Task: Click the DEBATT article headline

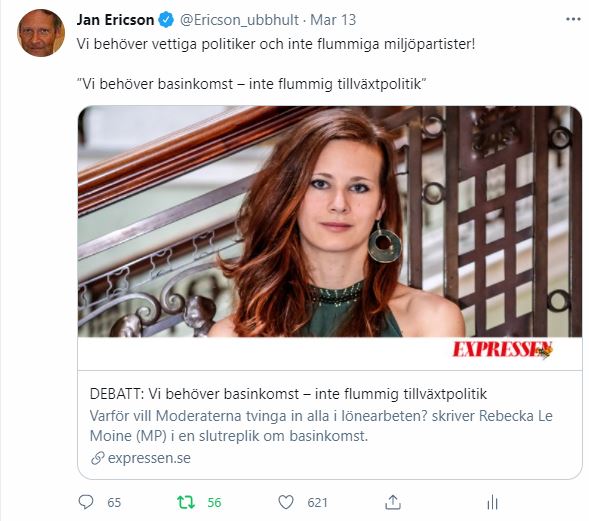Action: coord(288,394)
